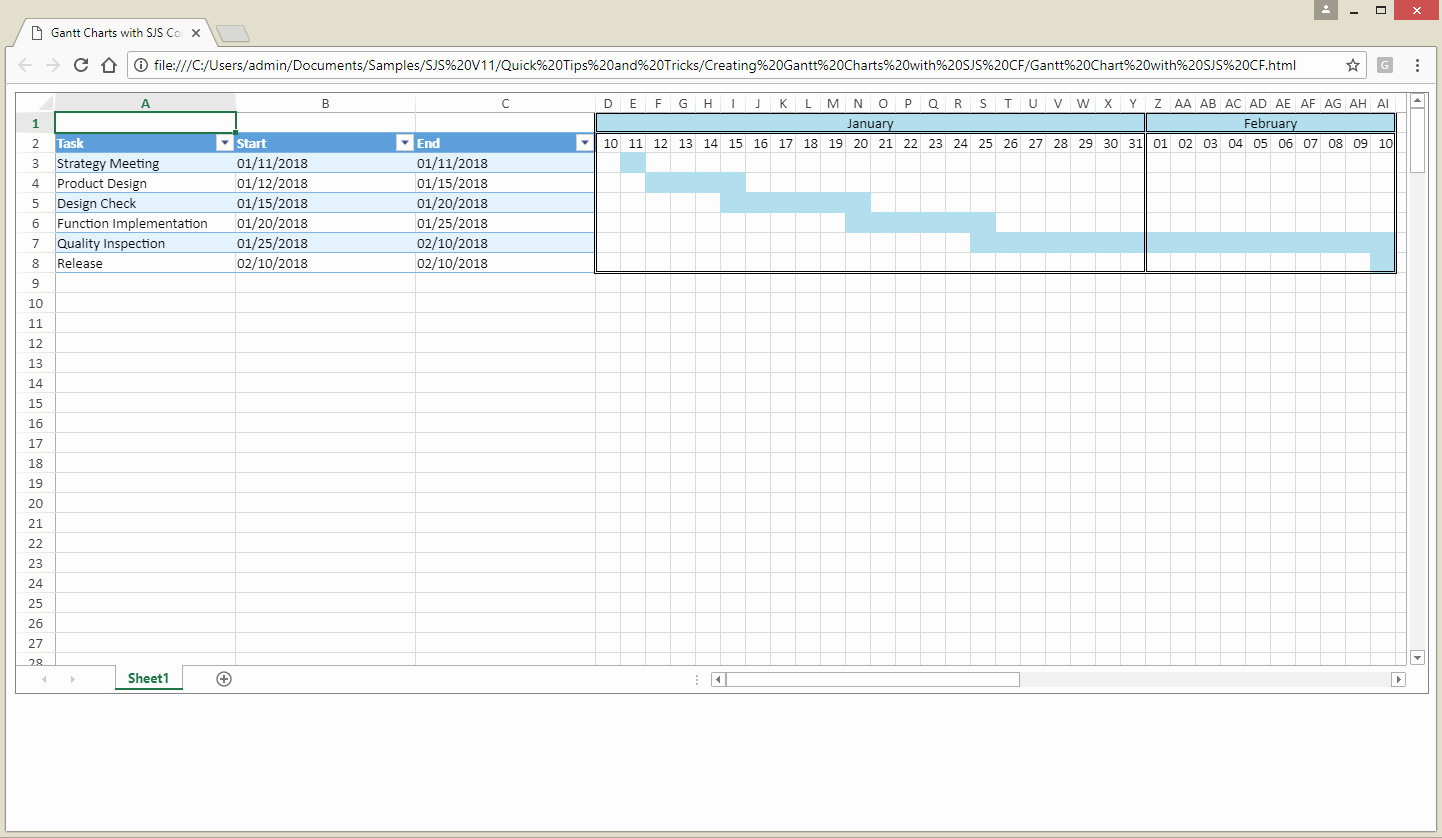The height and width of the screenshot is (838, 1442).
Task: Bookmark this page with the star icon
Action: (1352, 65)
